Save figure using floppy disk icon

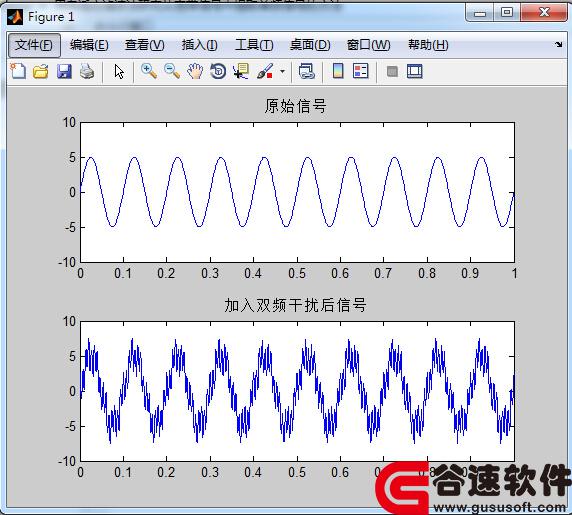[x=64, y=71]
